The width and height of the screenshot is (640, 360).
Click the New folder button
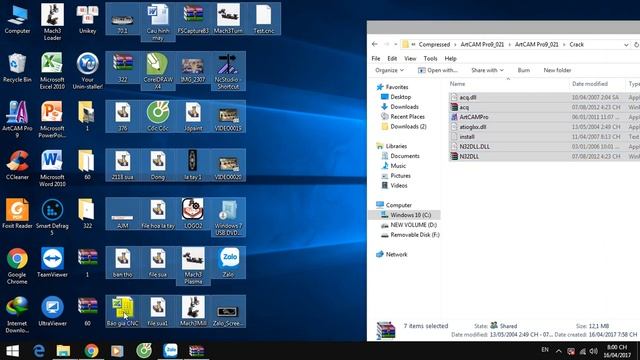click(x=557, y=70)
